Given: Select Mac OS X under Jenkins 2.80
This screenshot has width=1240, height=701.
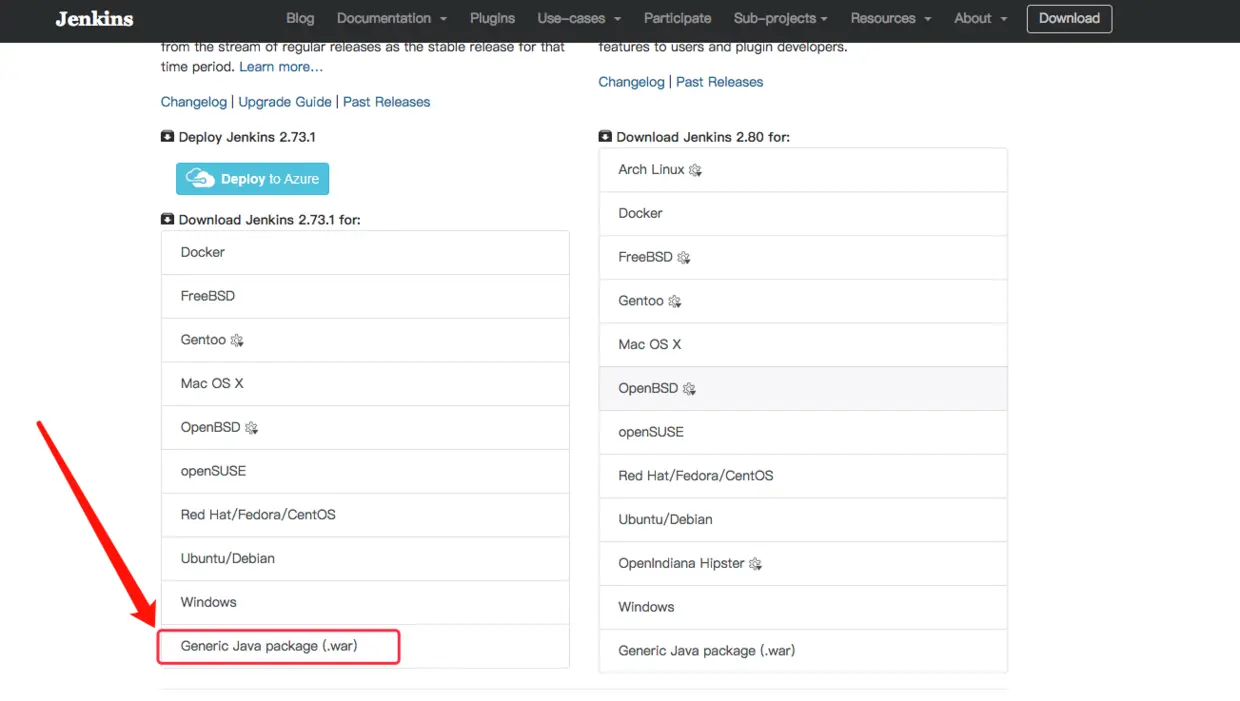Looking at the screenshot, I should (803, 345).
